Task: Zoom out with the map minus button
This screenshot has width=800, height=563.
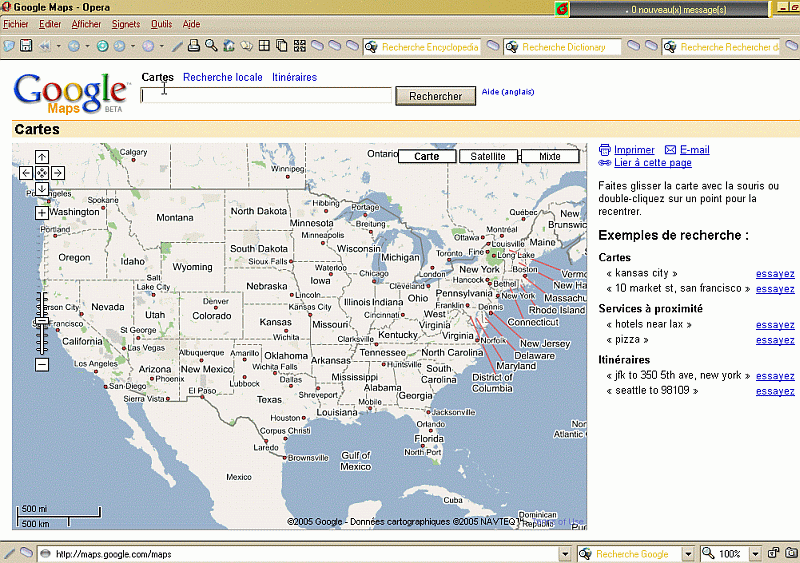Action: click(42, 364)
